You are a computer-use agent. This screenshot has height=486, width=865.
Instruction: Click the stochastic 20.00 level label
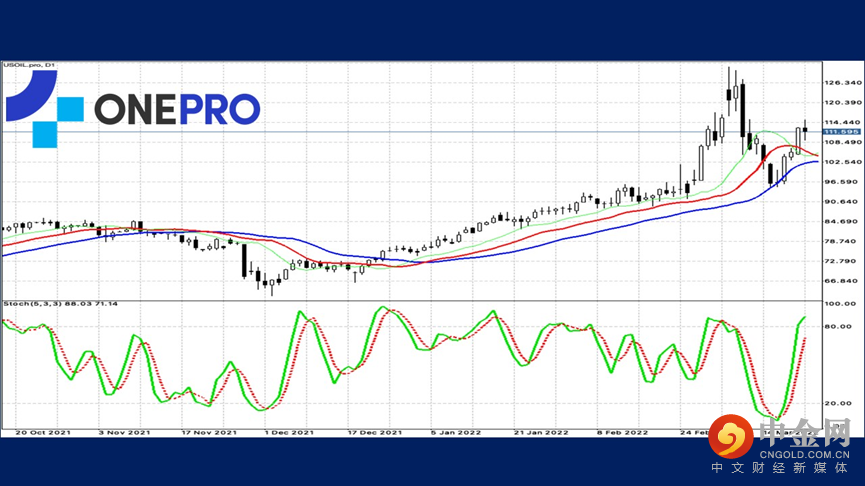836,403
